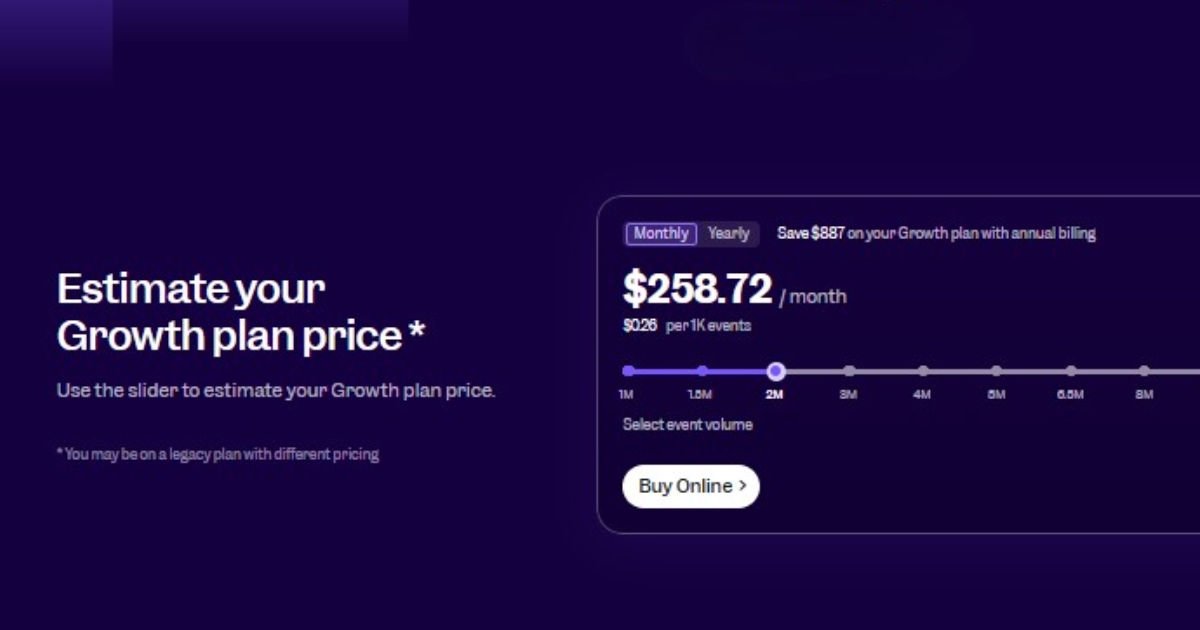
Task: Select the 1.5M event volume tick
Action: 701,370
